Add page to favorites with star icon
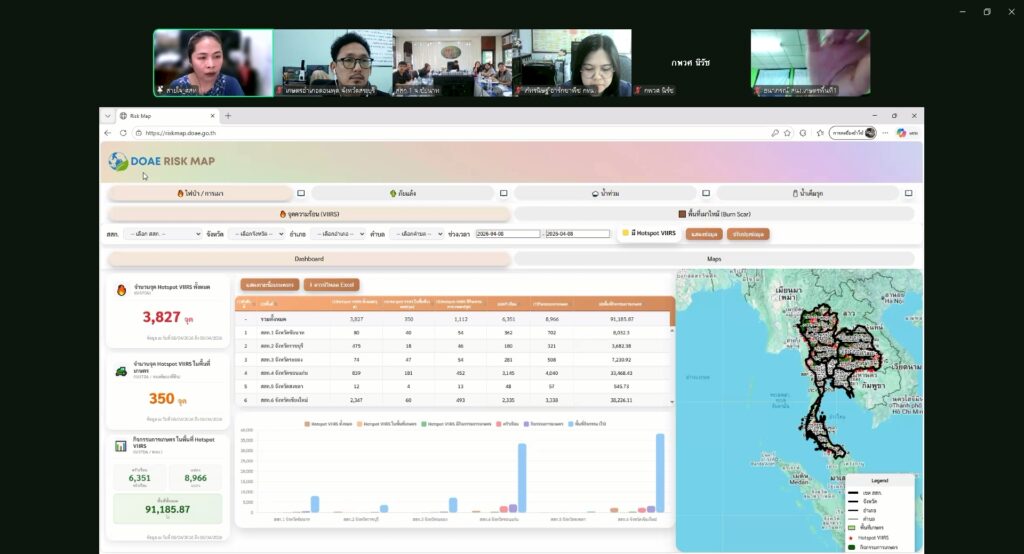This screenshot has height=554, width=1024. tap(787, 133)
